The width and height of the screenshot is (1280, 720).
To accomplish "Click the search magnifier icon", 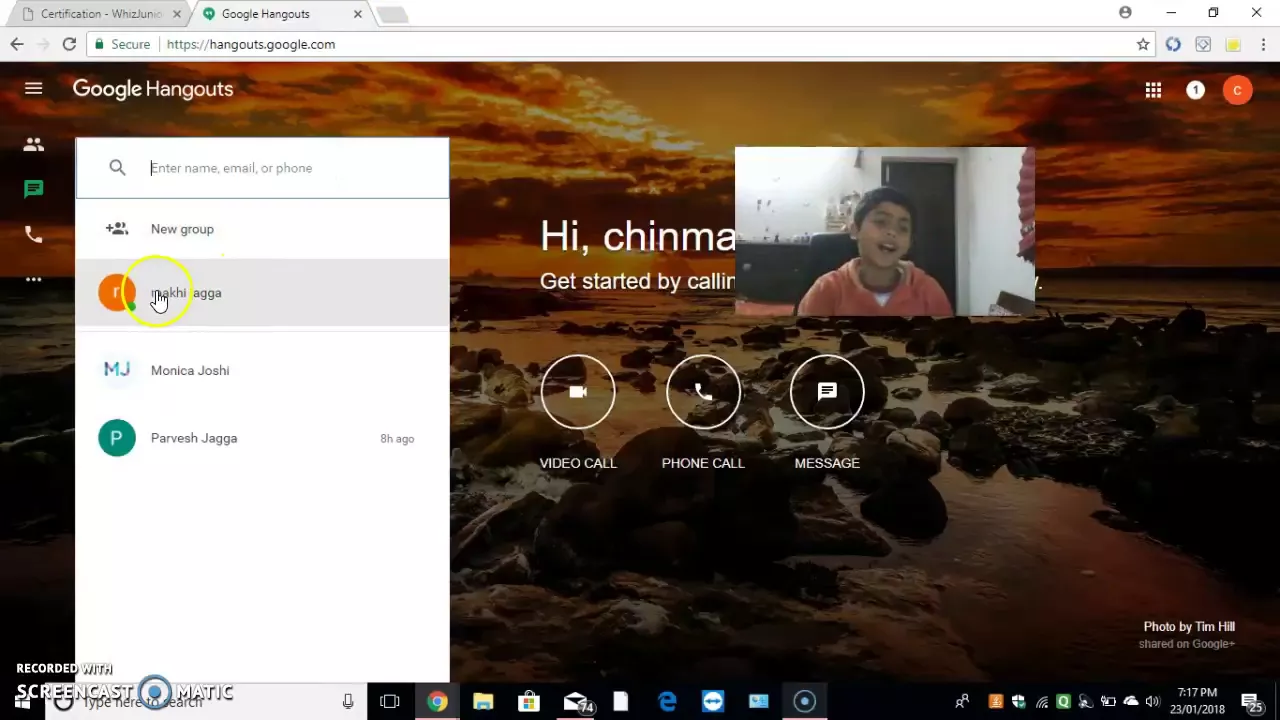I will click(x=117, y=168).
